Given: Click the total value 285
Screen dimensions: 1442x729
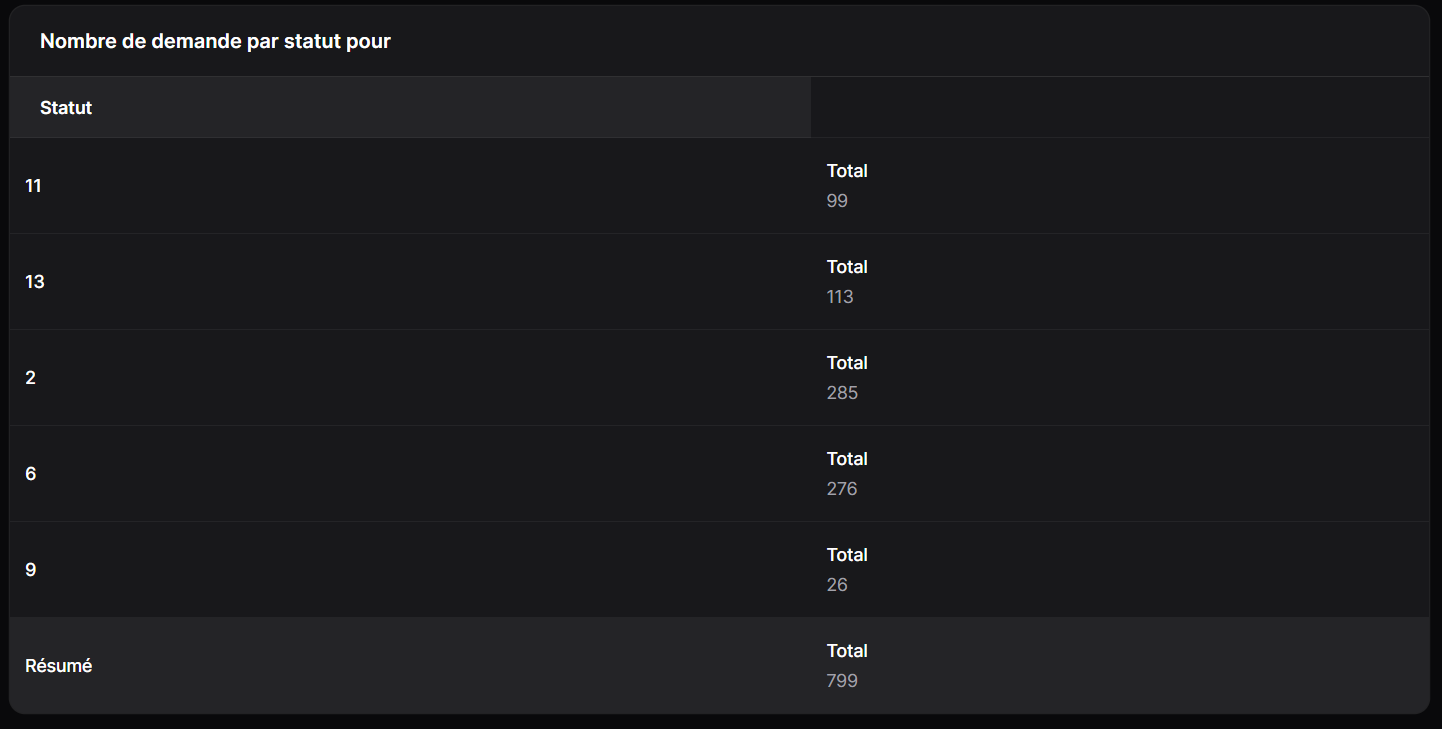Looking at the screenshot, I should (842, 393).
